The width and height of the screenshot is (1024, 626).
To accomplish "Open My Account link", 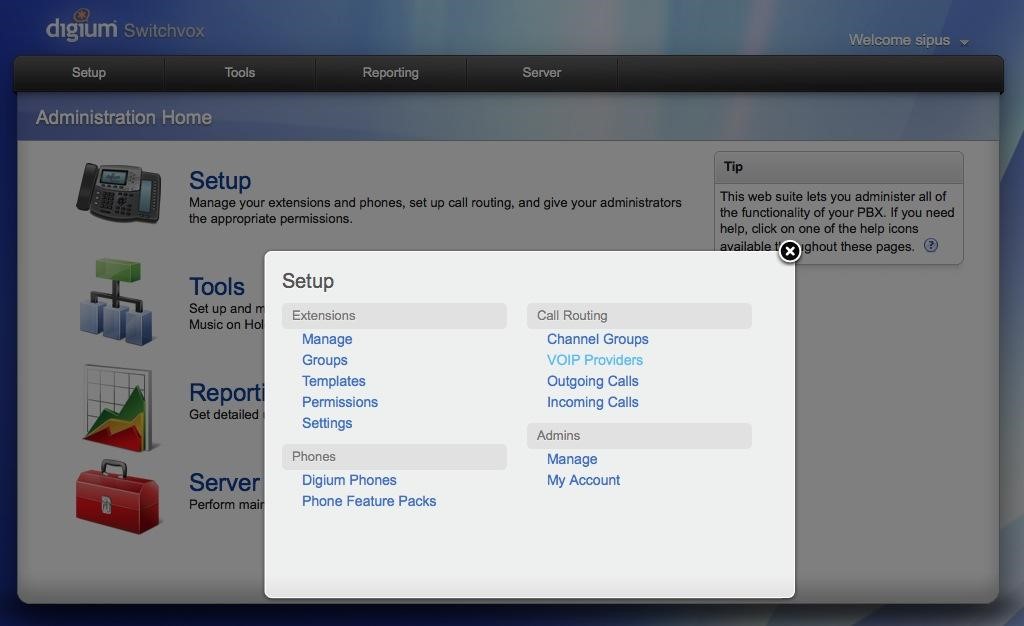I will tap(583, 480).
